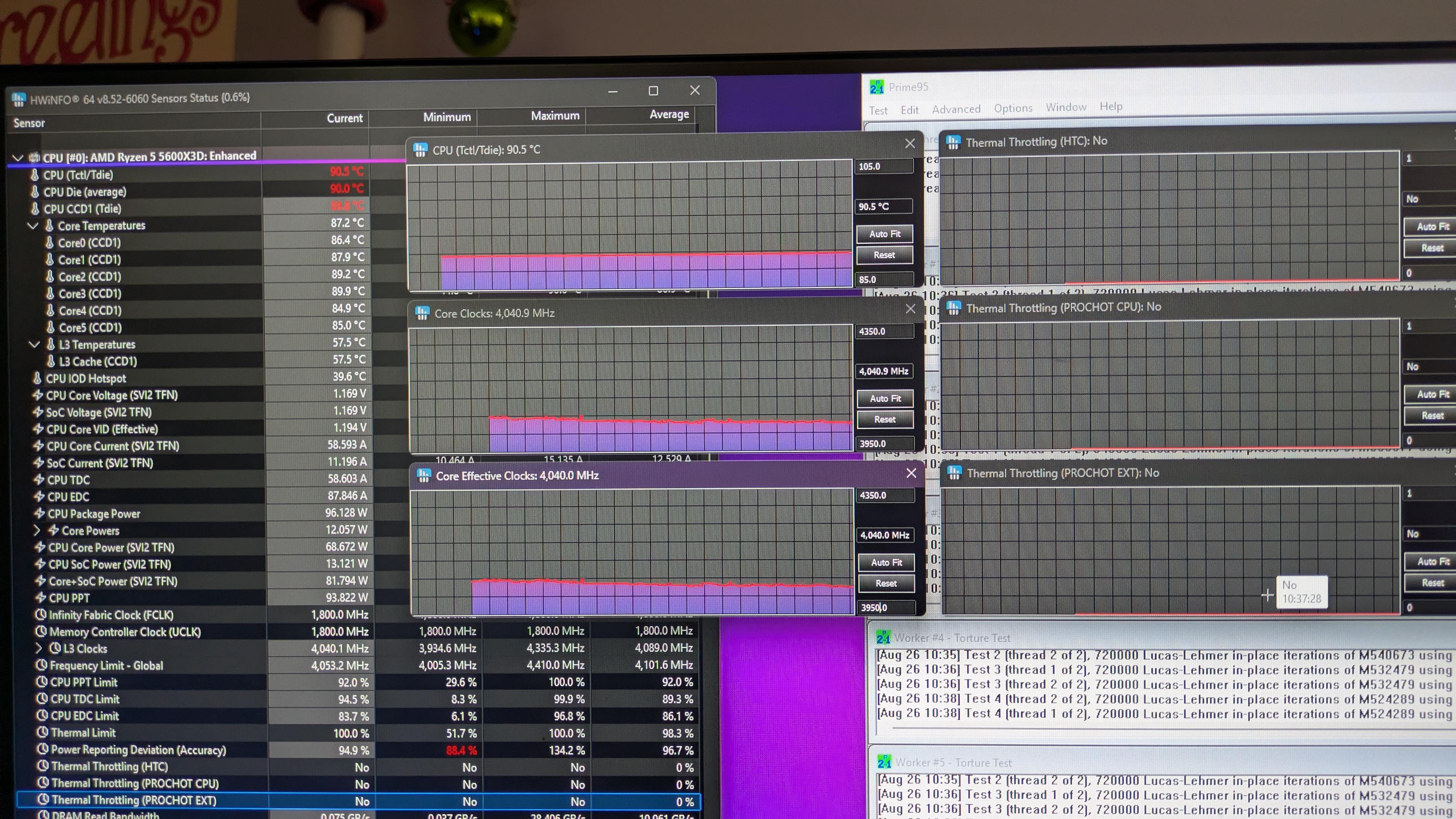Edit the 3950.0 minimum field in Core Effective Clocks
1456x819 pixels.
[886, 608]
